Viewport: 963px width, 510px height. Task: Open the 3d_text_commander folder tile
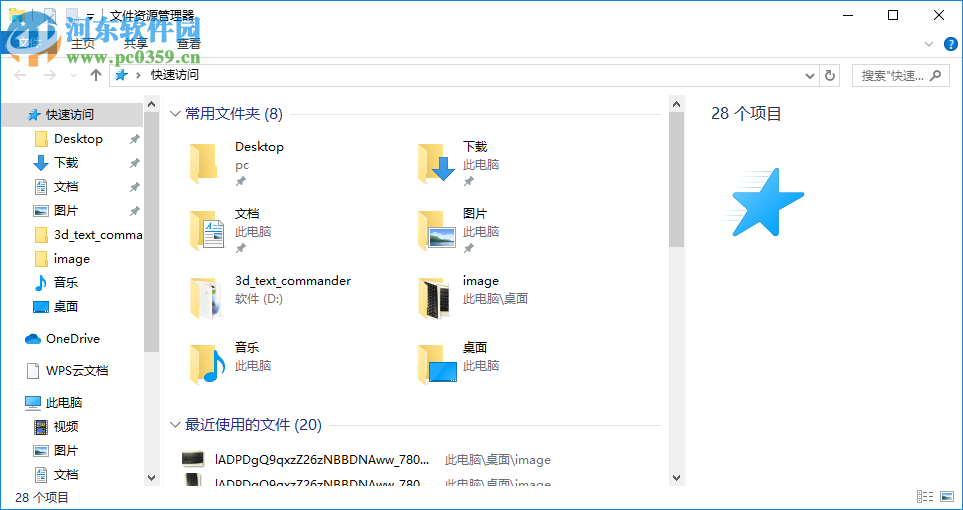tap(270, 297)
